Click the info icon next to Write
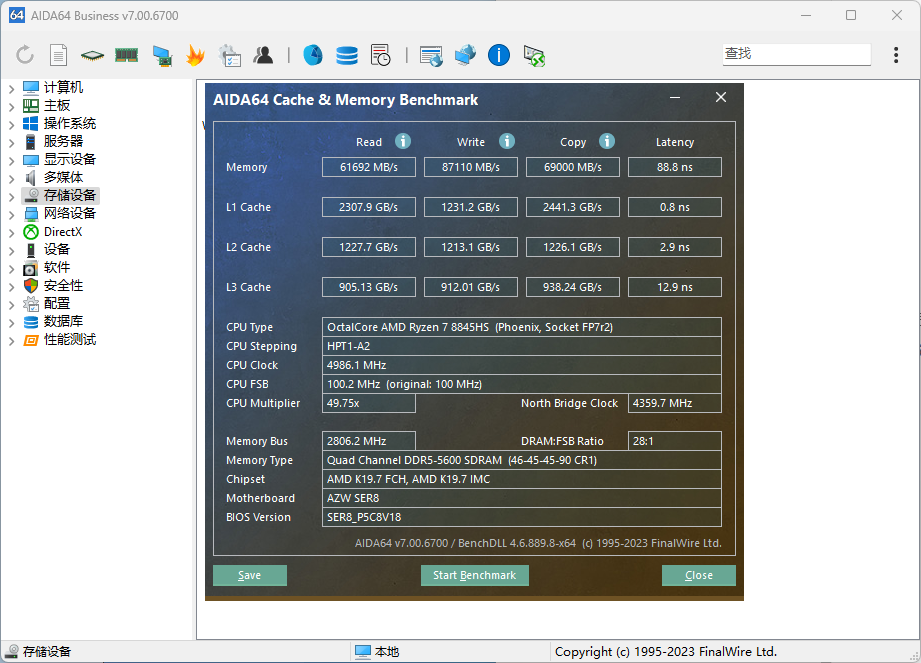 pyautogui.click(x=506, y=142)
